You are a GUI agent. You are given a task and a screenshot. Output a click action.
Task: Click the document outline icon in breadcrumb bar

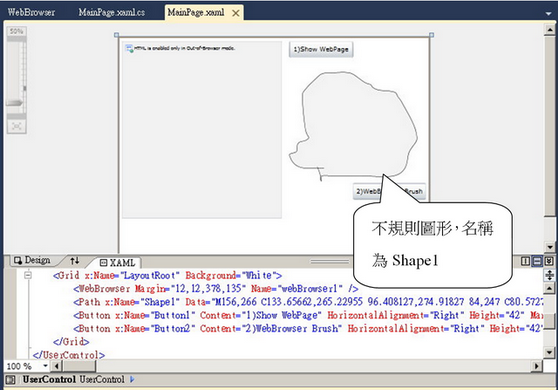click(x=11, y=380)
